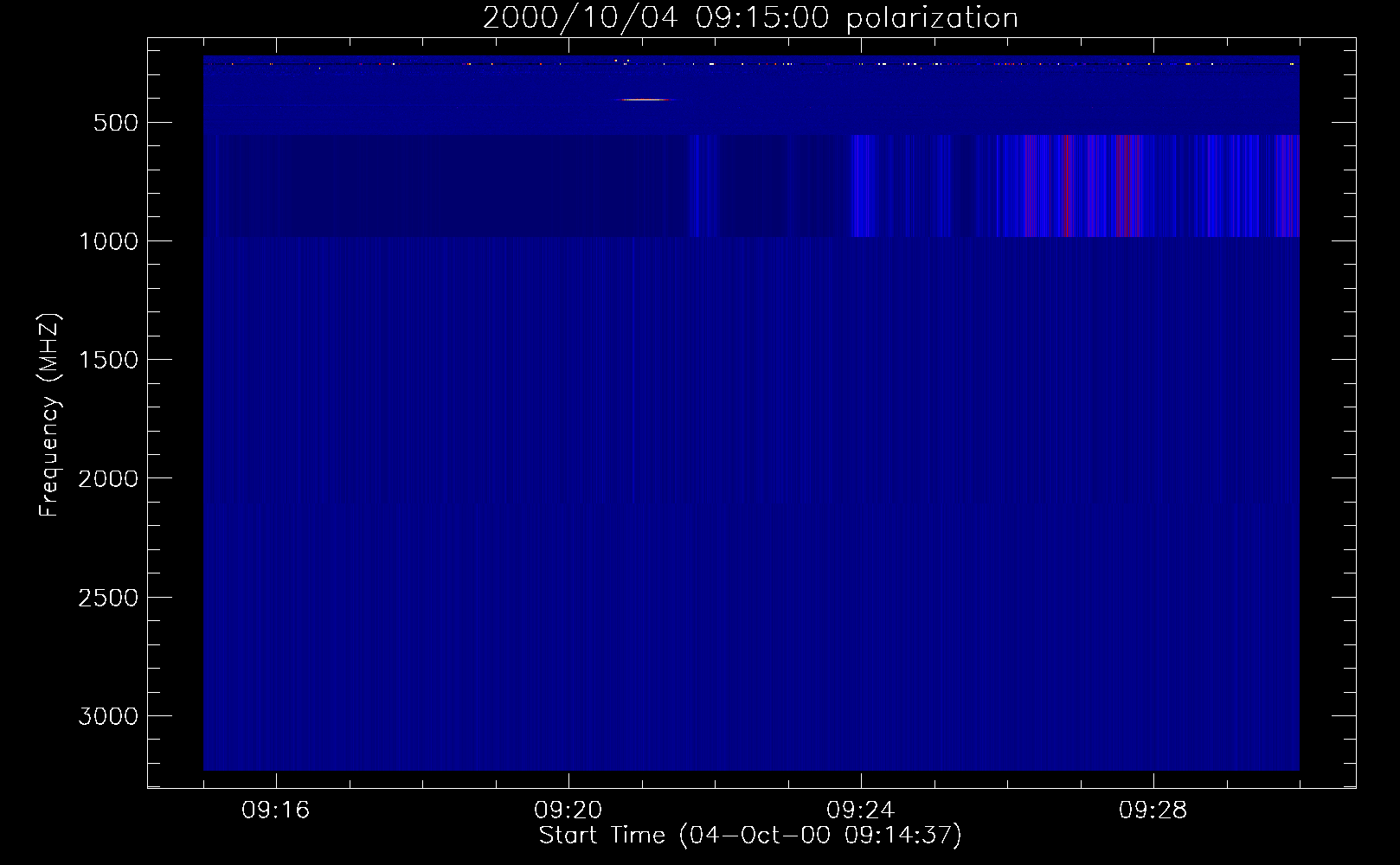Click the 09:20 time tick label

click(568, 811)
